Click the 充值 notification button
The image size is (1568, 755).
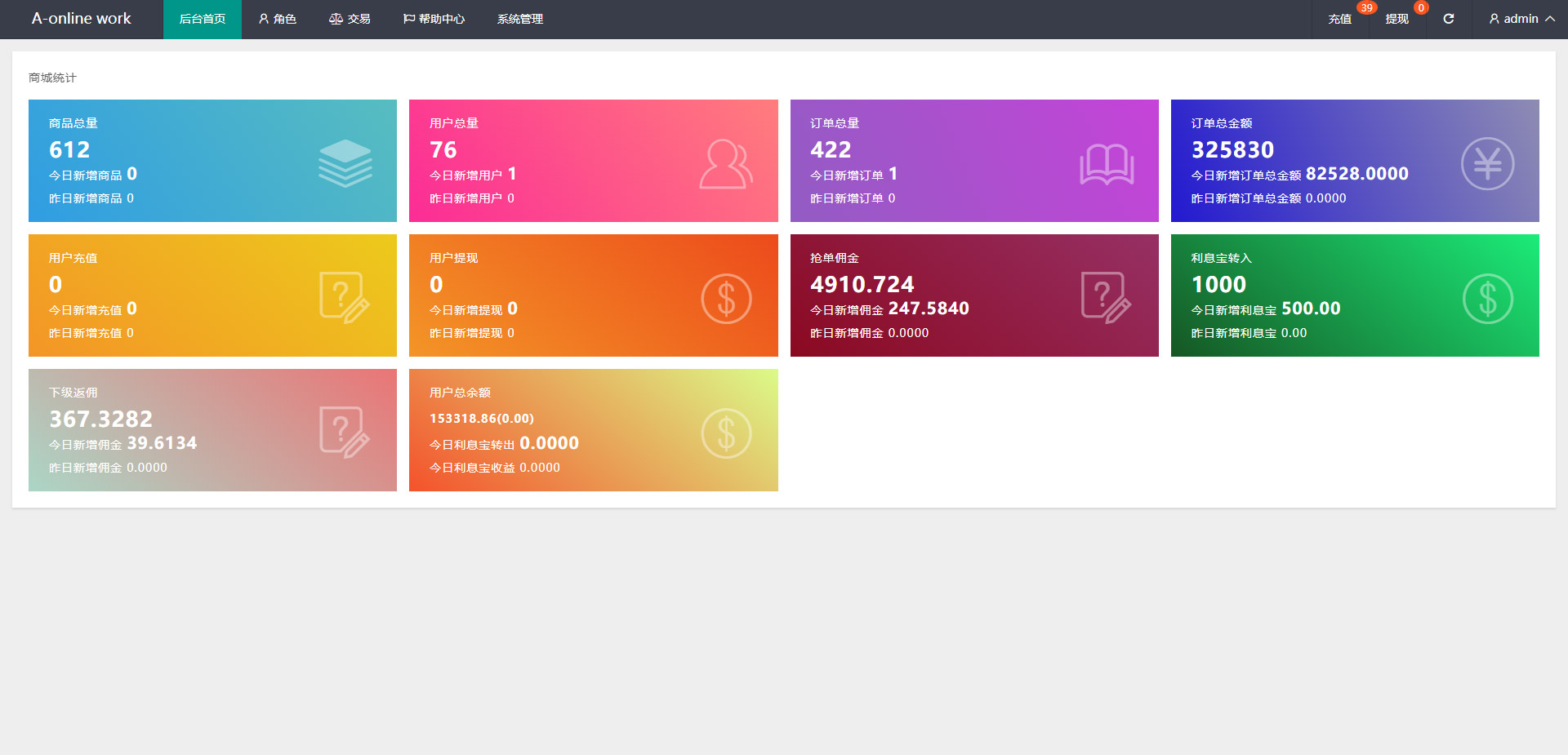[x=1339, y=19]
